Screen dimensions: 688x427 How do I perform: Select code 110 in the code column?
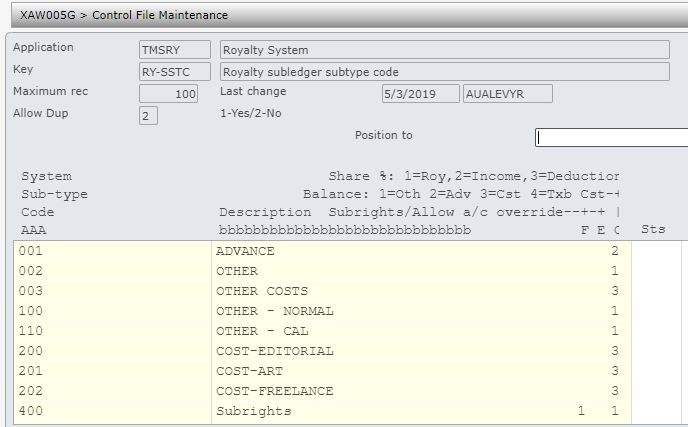33,331
